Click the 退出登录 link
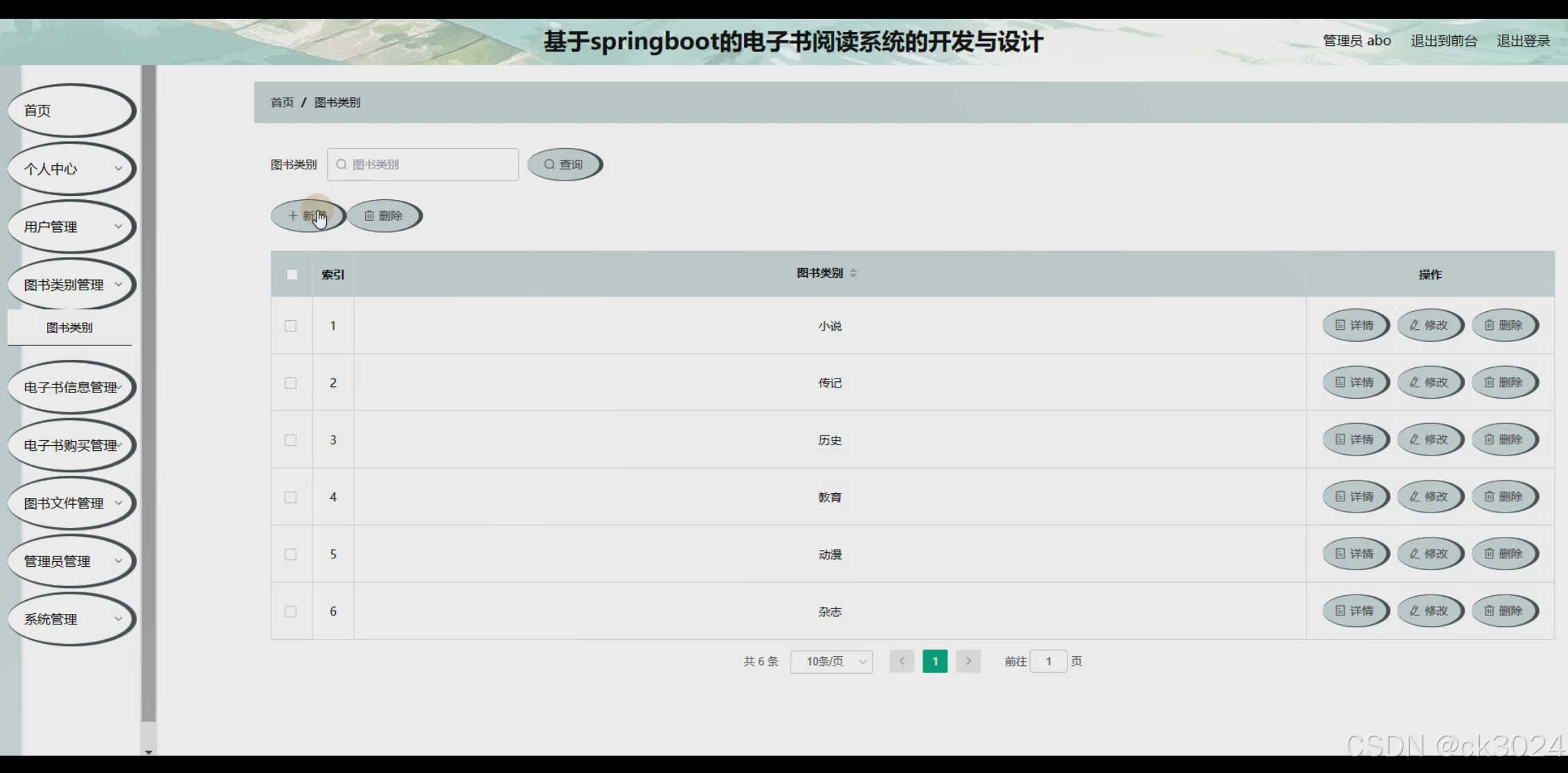Viewport: 1568px width, 773px height. pyautogui.click(x=1523, y=41)
